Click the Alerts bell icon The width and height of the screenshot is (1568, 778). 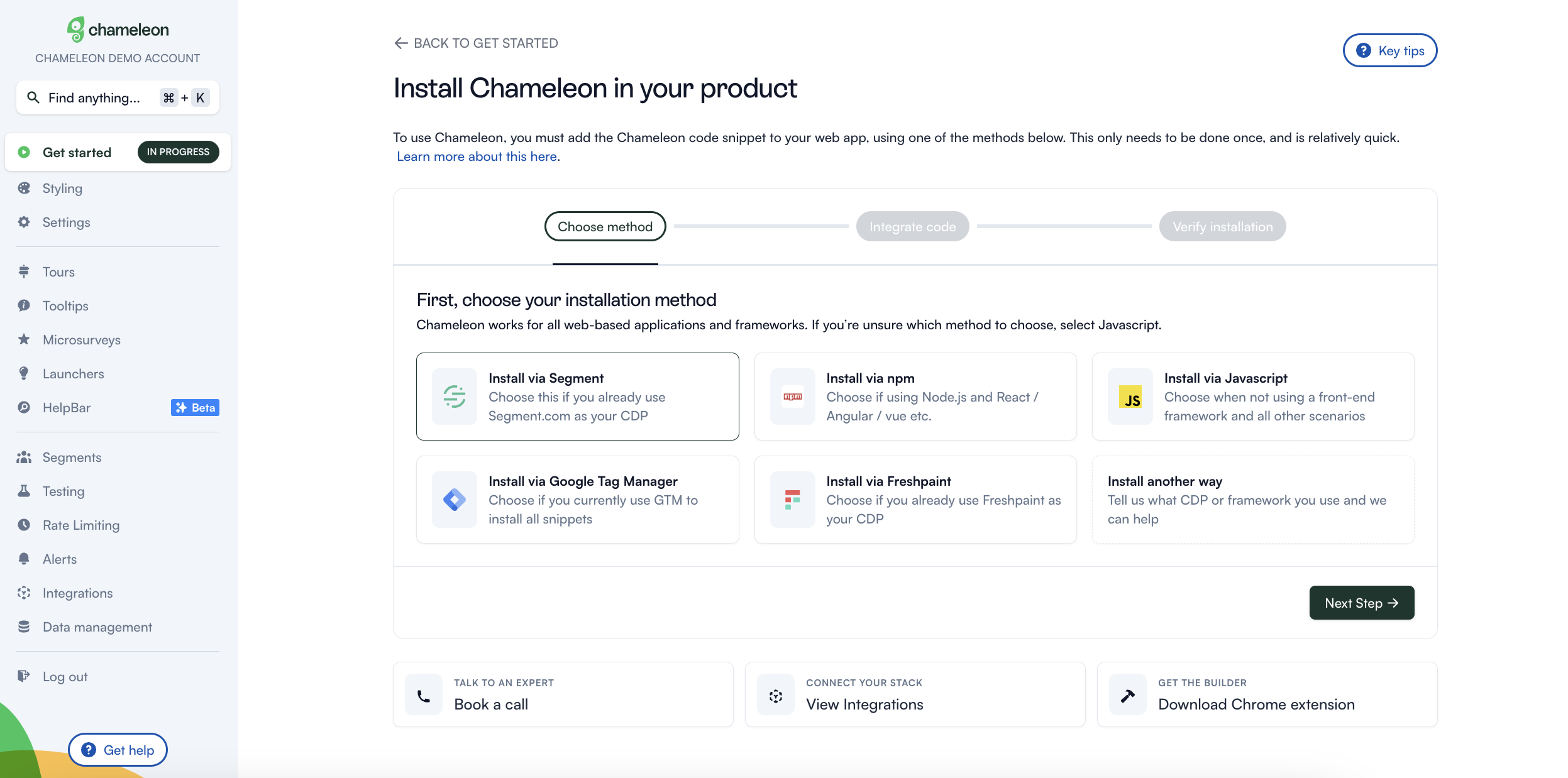(x=24, y=559)
